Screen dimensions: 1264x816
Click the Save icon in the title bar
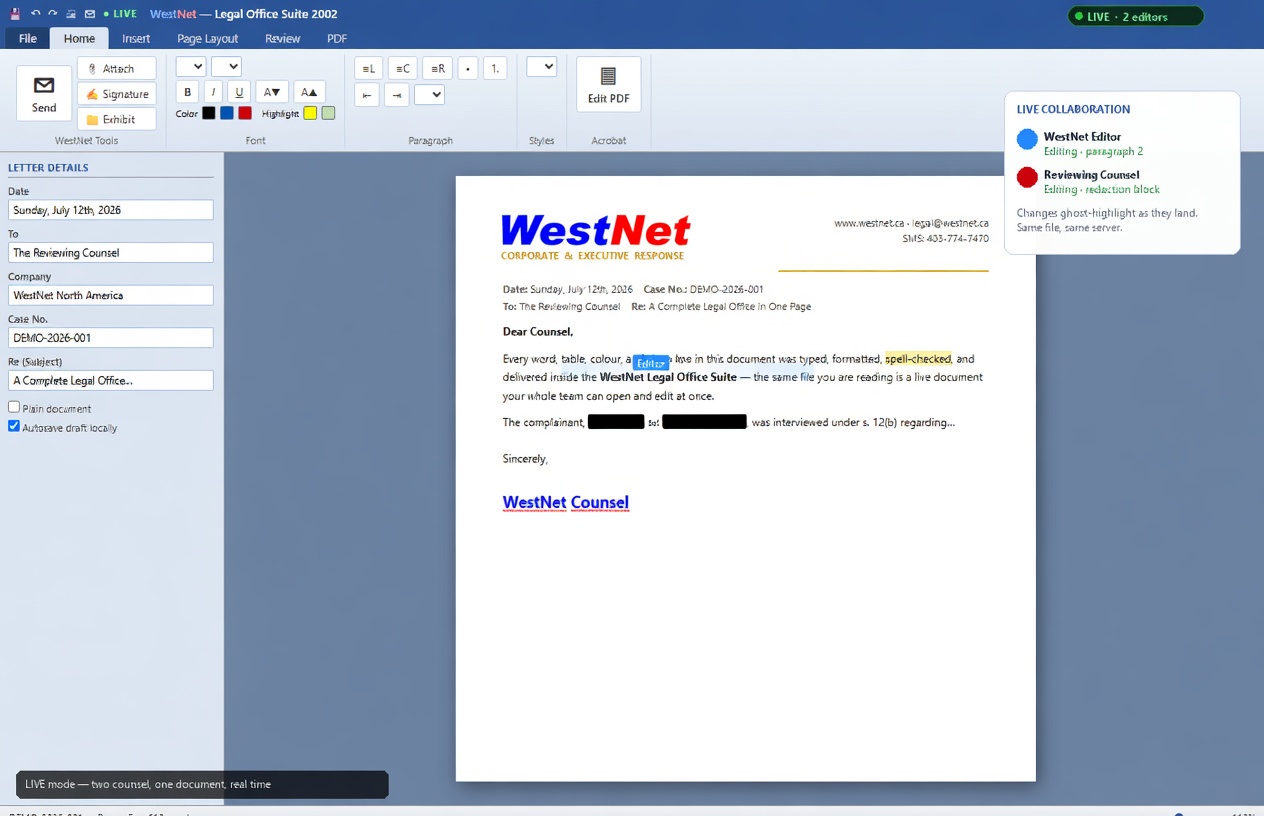click(x=15, y=14)
